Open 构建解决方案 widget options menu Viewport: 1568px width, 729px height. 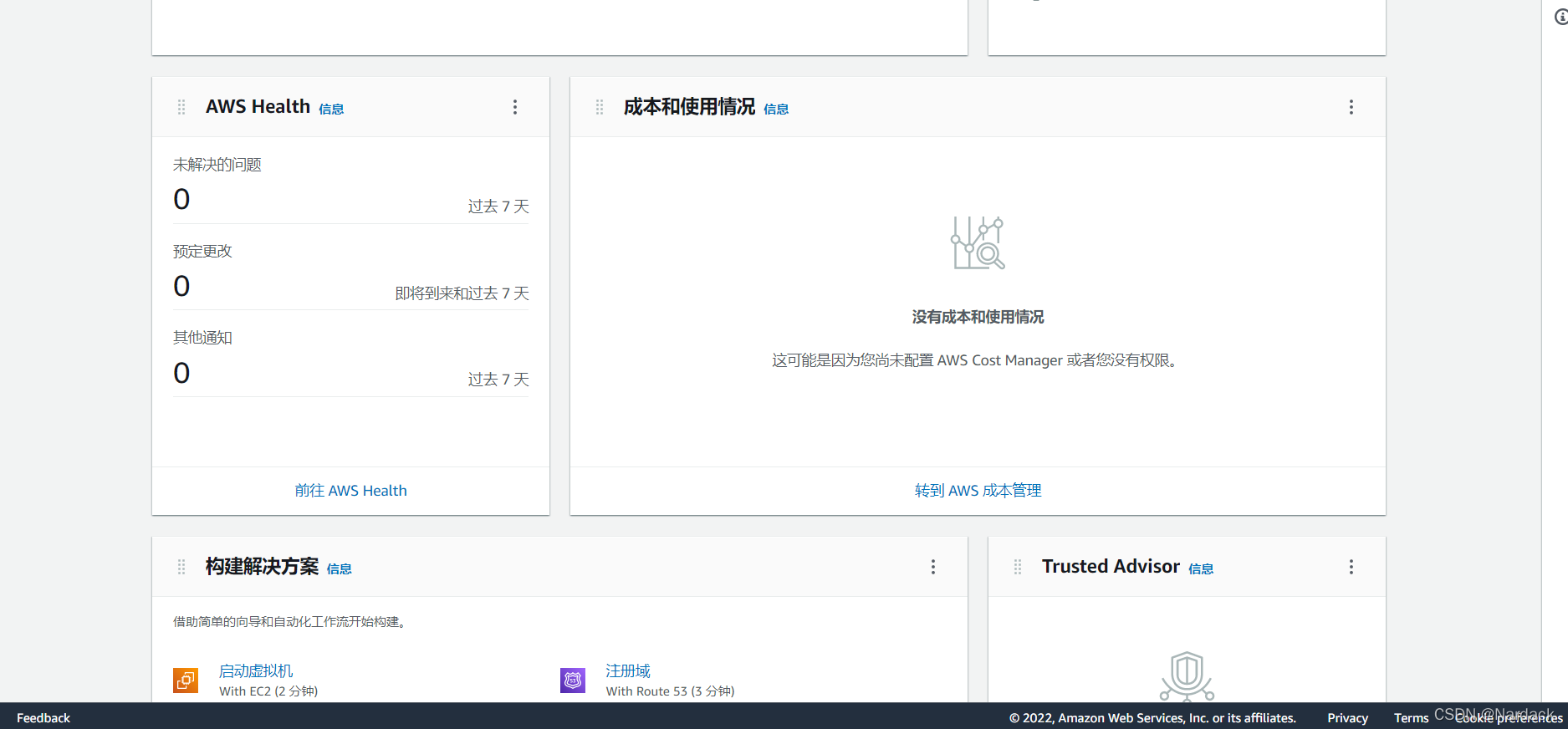click(933, 567)
